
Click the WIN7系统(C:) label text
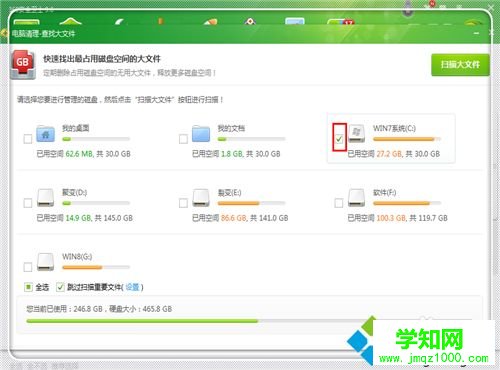[x=394, y=128]
